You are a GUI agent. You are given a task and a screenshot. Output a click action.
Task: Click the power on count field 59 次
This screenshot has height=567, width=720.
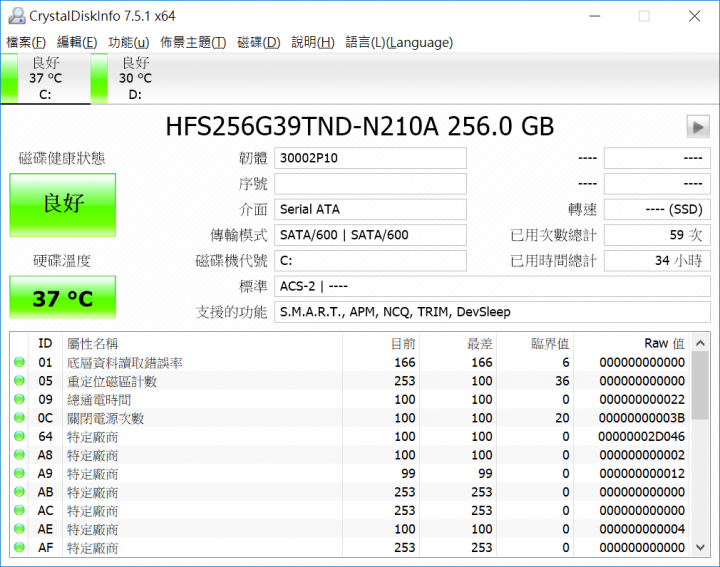point(657,235)
